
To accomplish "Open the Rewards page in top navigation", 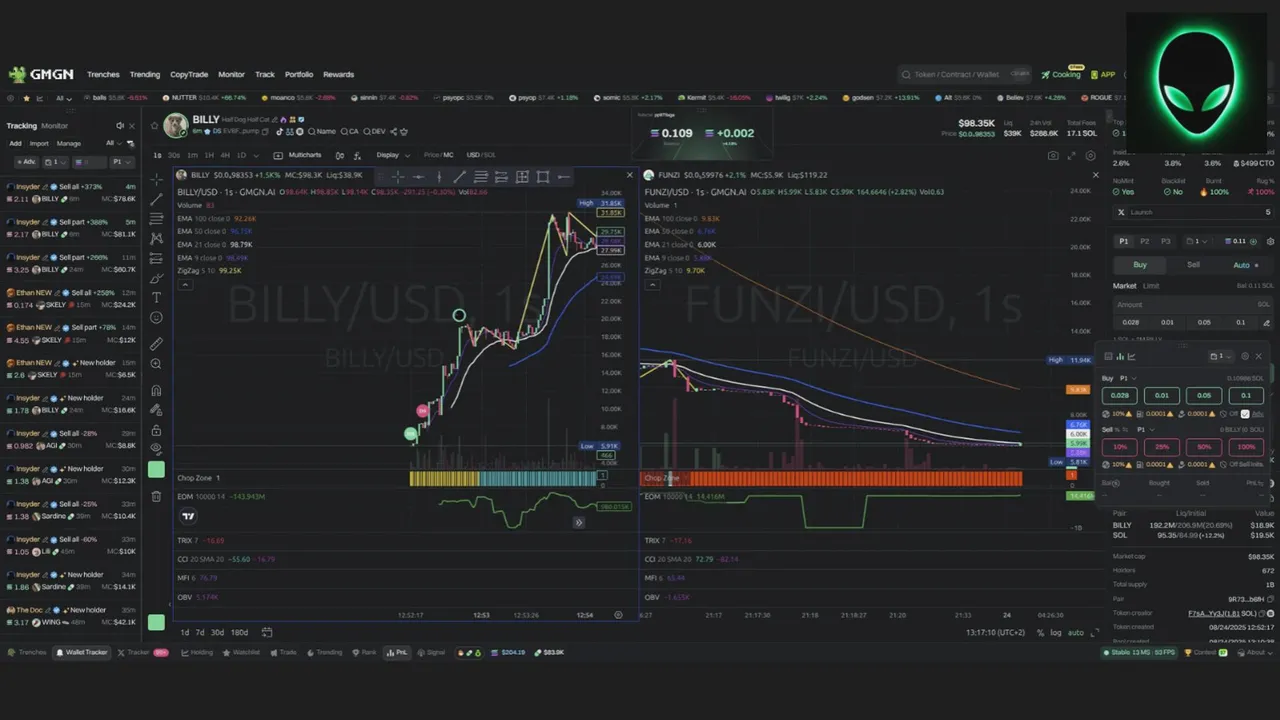I will coord(338,74).
